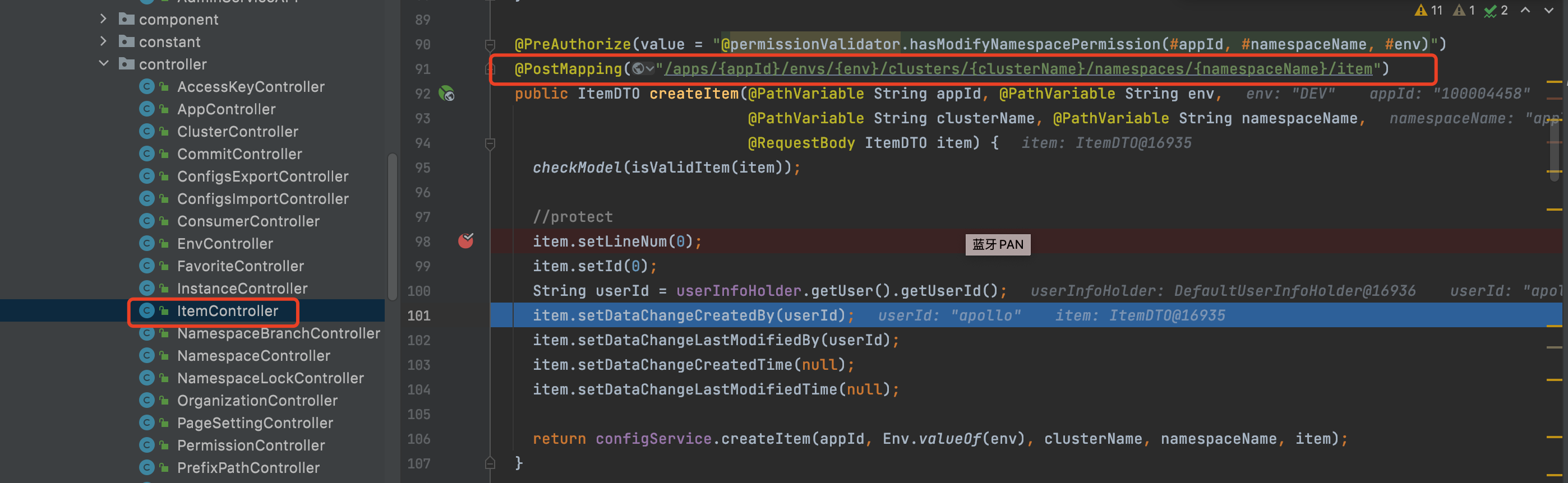Toggle code folding marker at line 90

(490, 44)
